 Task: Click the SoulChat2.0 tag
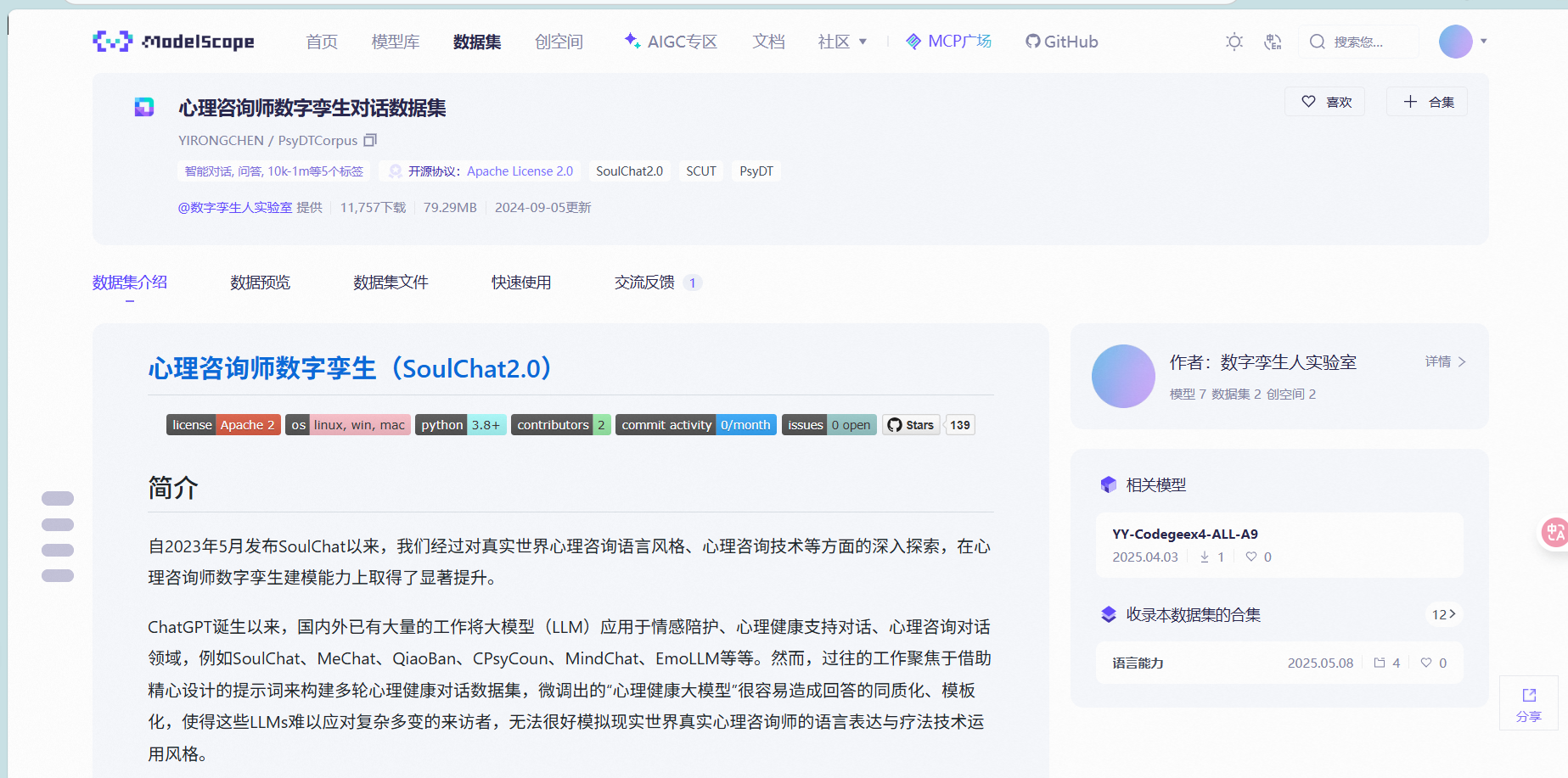tap(629, 171)
